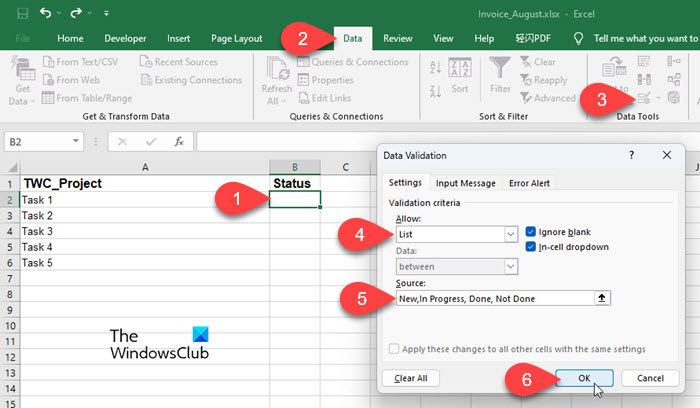Image resolution: width=700 pixels, height=408 pixels.
Task: Click the Undo arrow in title bar
Action: tap(47, 12)
